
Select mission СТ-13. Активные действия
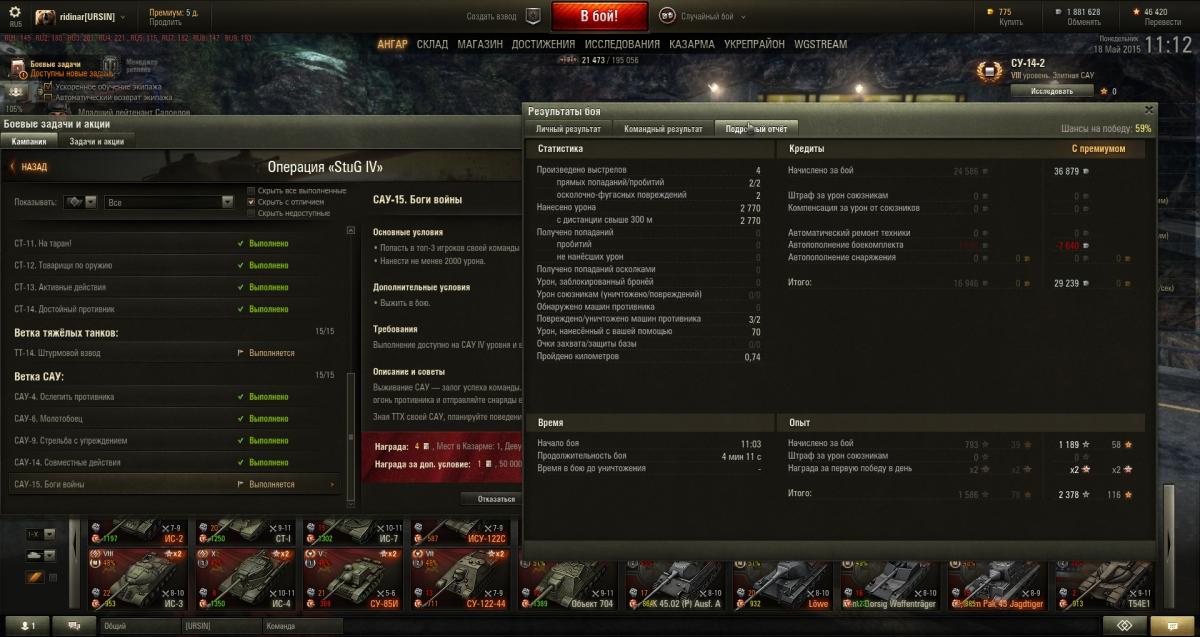(175, 287)
